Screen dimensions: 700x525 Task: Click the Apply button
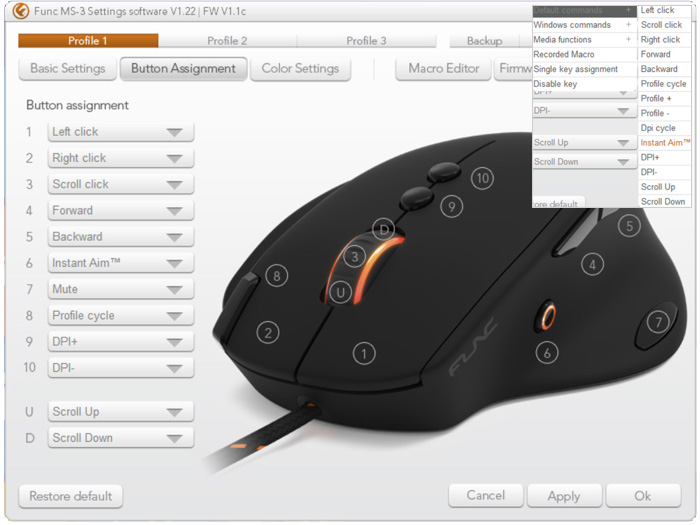(x=564, y=496)
